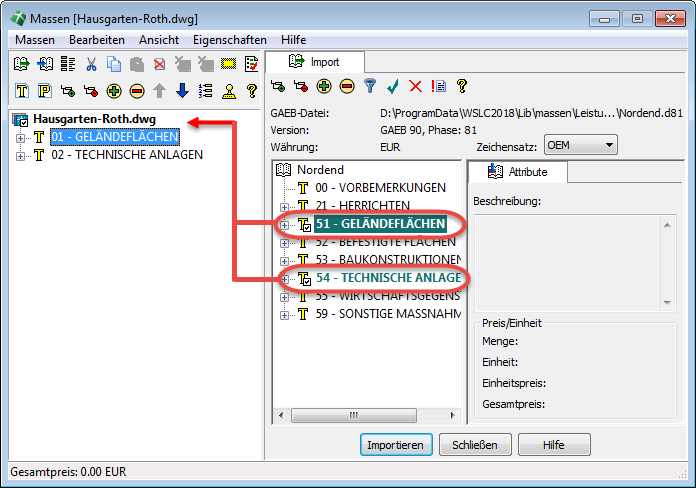Toggle the checkmark on 54 - TECHNISCHE ANLAGEN icon
696x488 pixels.
click(306, 278)
